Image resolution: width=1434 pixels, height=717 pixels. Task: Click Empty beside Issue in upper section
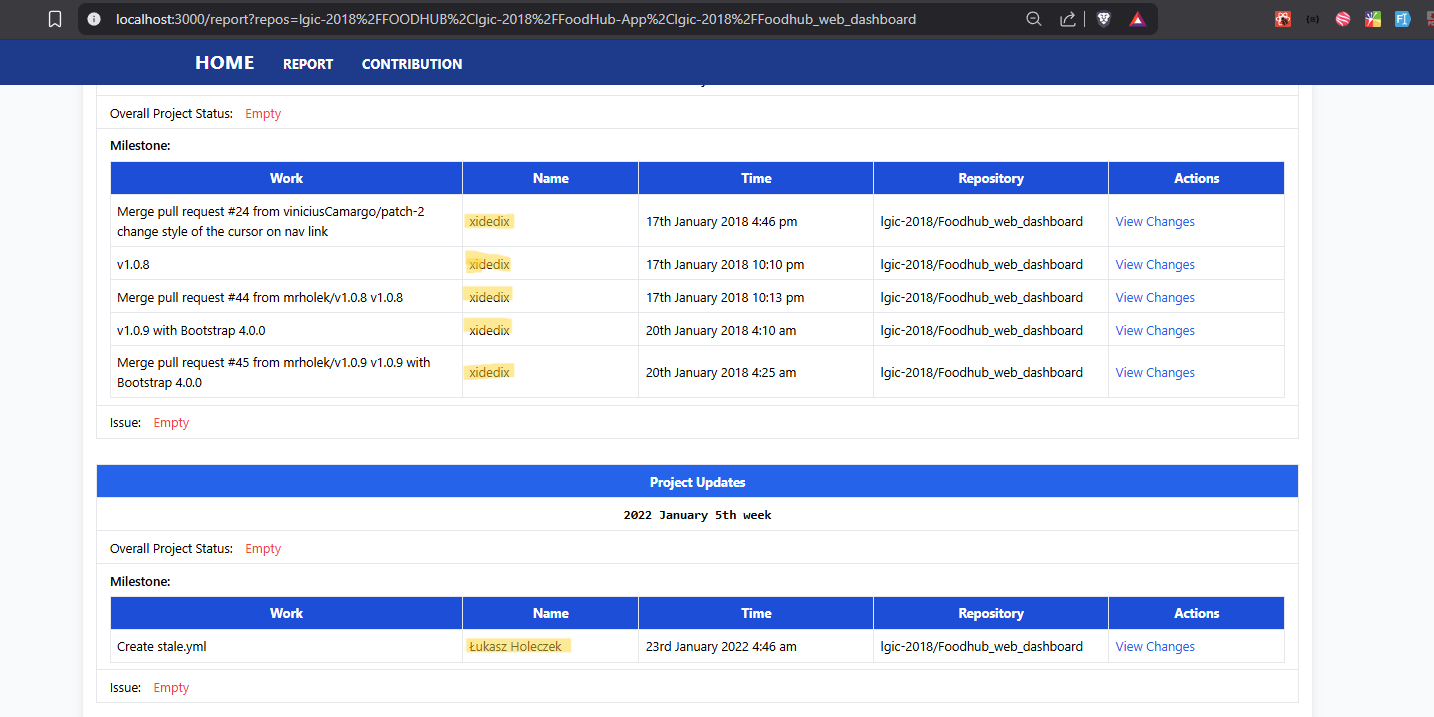coord(171,423)
